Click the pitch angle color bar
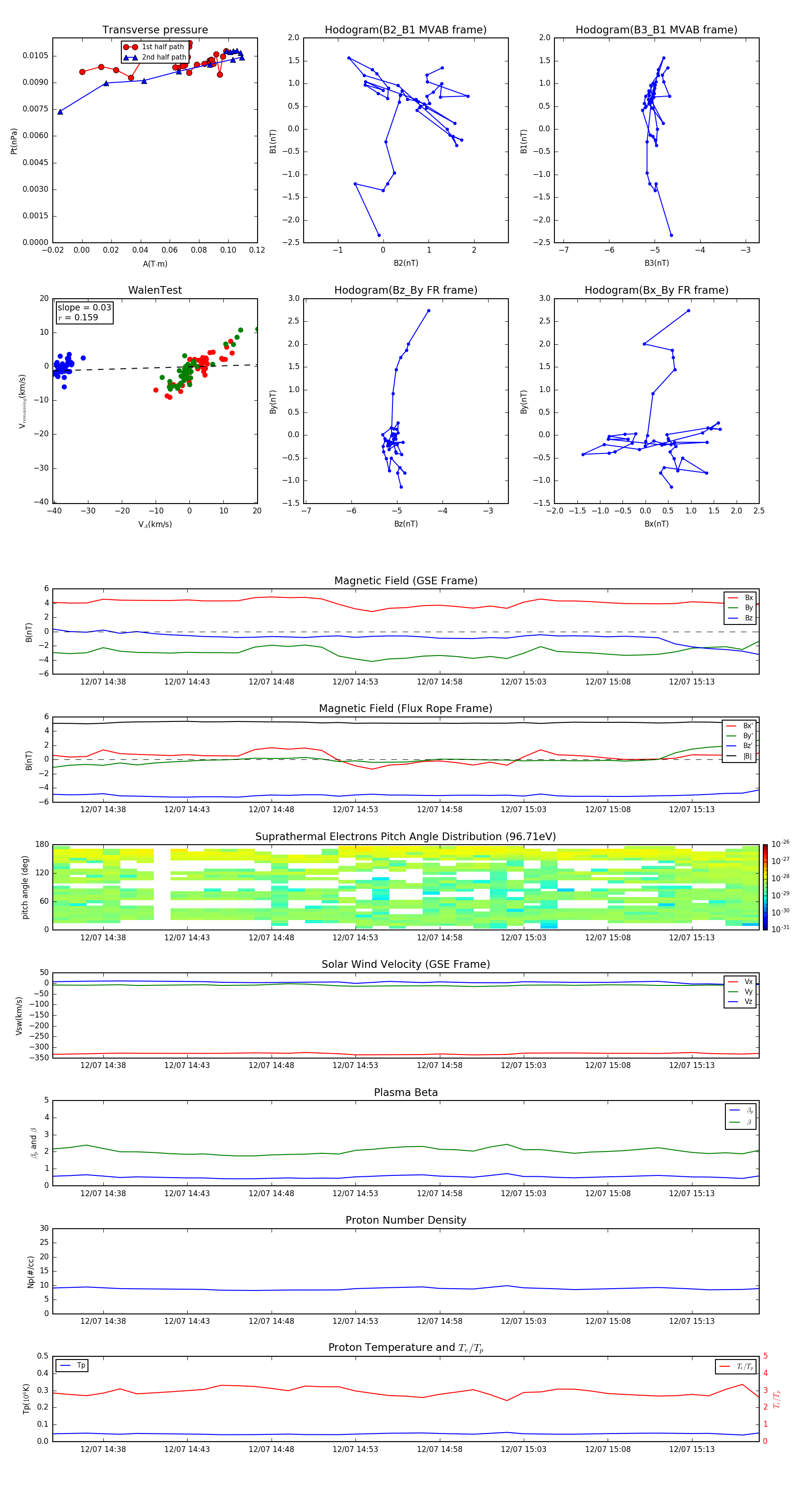 [765, 887]
